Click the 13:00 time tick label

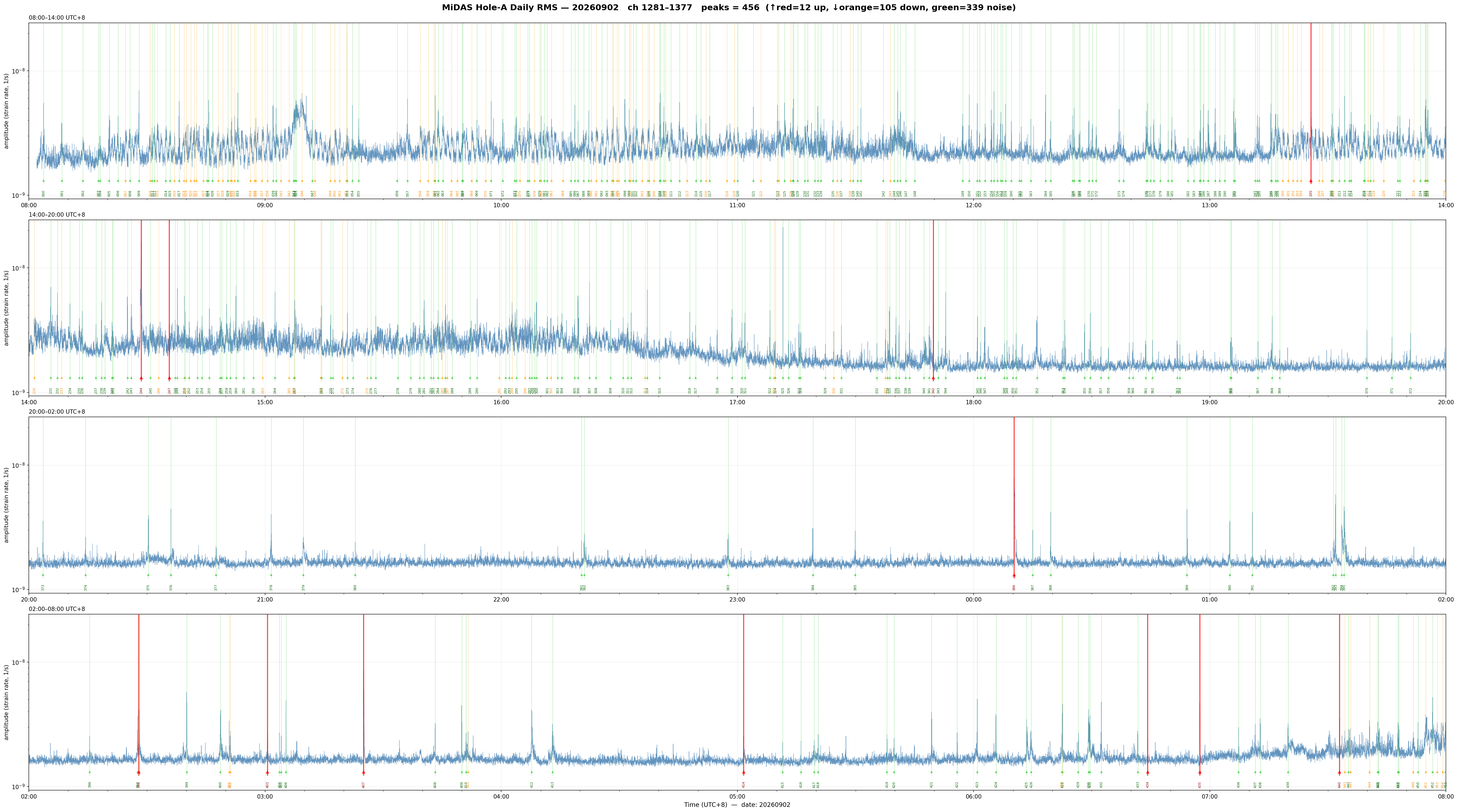[x=1210, y=205]
